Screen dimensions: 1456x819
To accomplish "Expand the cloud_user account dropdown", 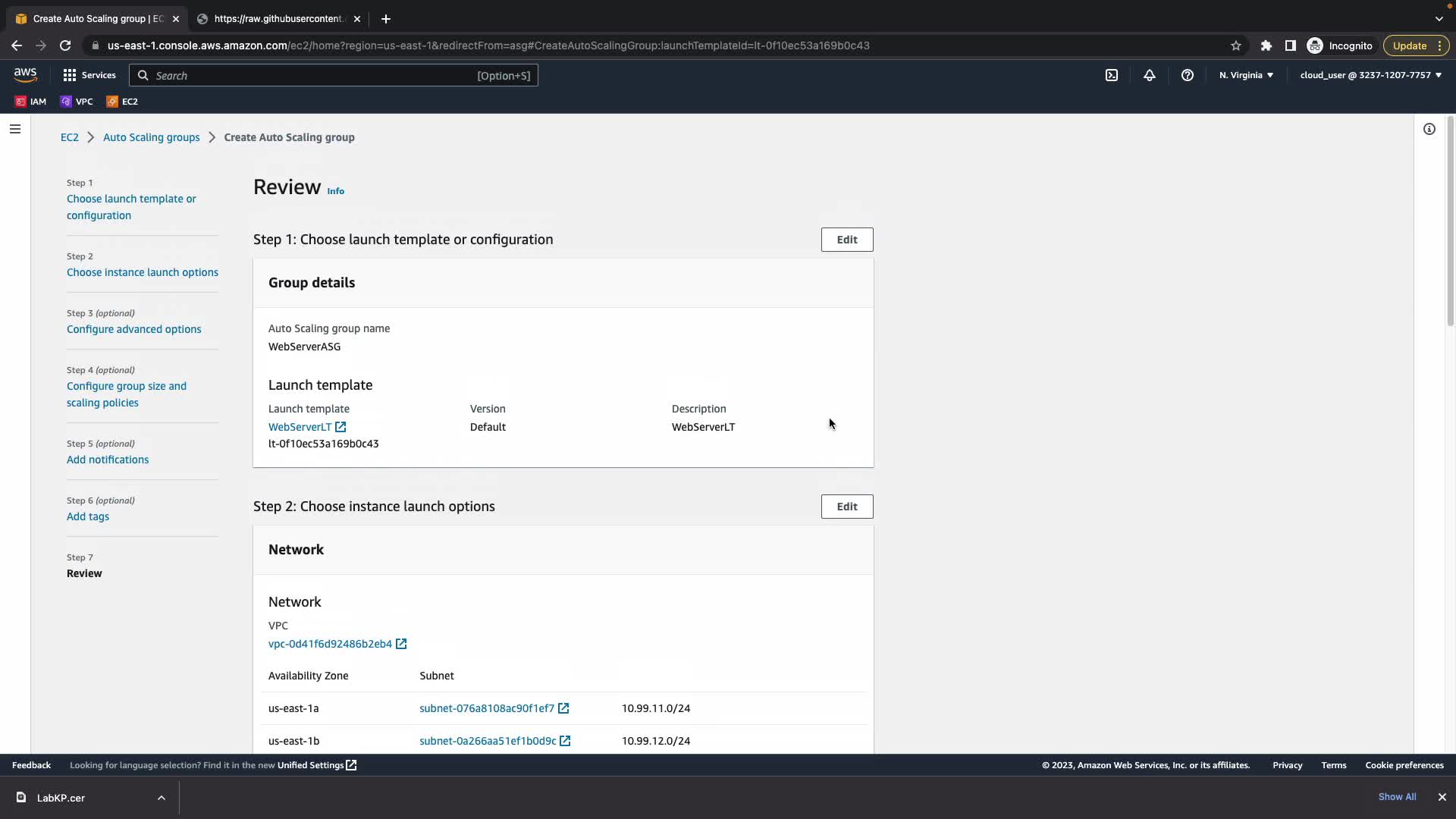I will (1370, 75).
